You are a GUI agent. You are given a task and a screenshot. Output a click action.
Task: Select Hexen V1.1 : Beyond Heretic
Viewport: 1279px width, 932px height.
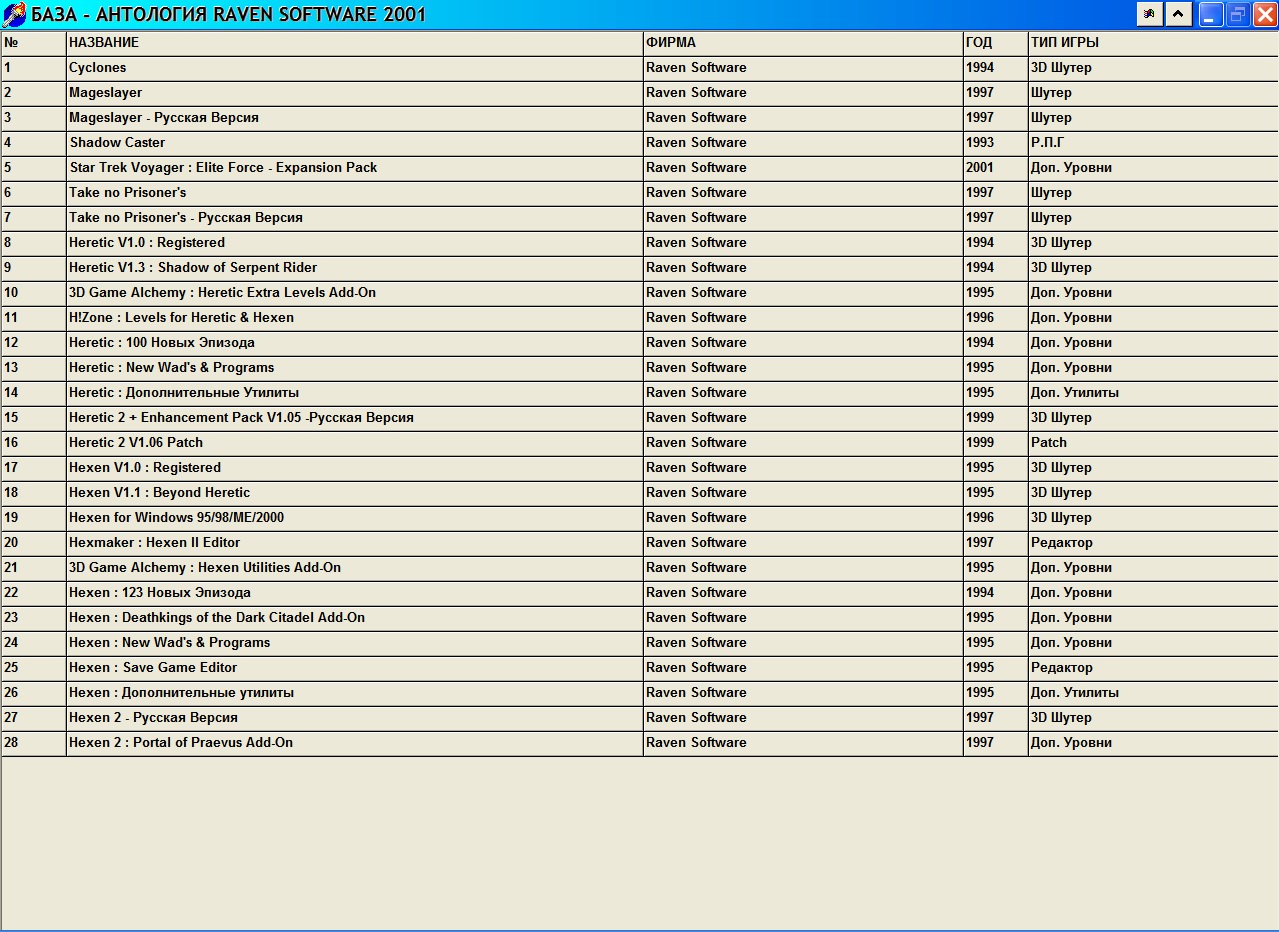160,493
